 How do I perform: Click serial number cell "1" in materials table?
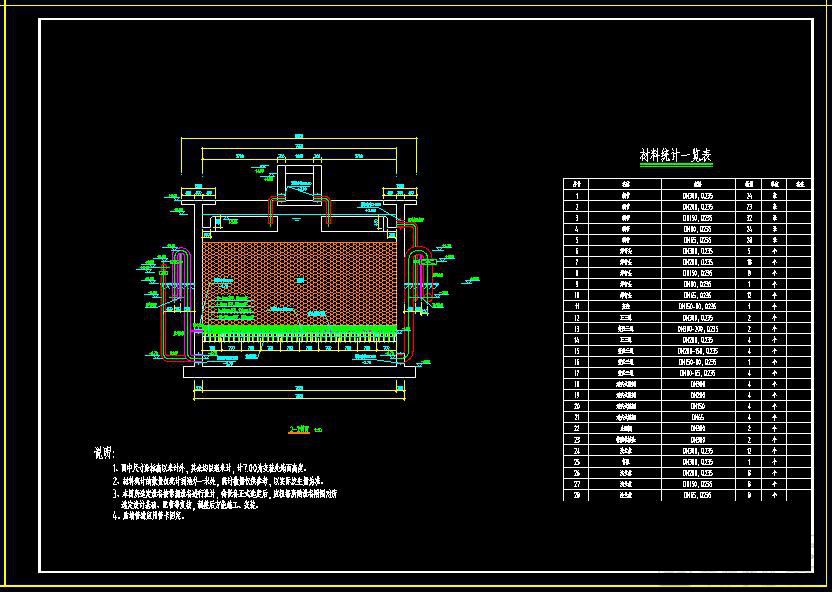point(576,196)
